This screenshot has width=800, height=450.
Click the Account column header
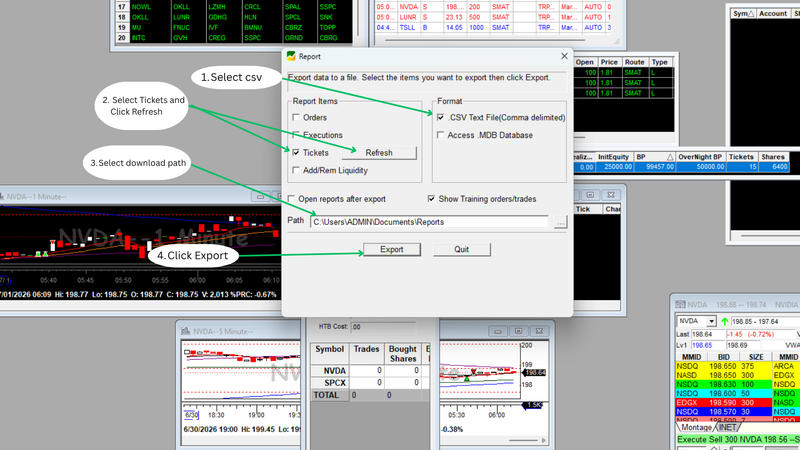click(773, 14)
